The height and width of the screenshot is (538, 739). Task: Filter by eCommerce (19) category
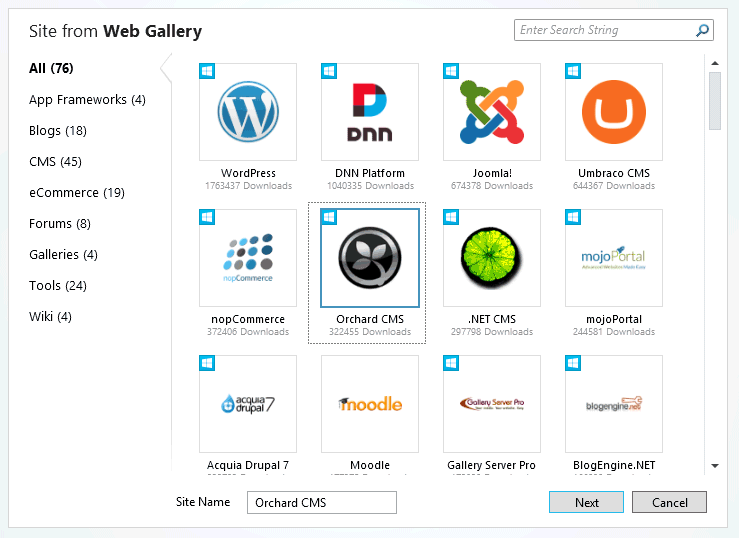[x=77, y=193]
